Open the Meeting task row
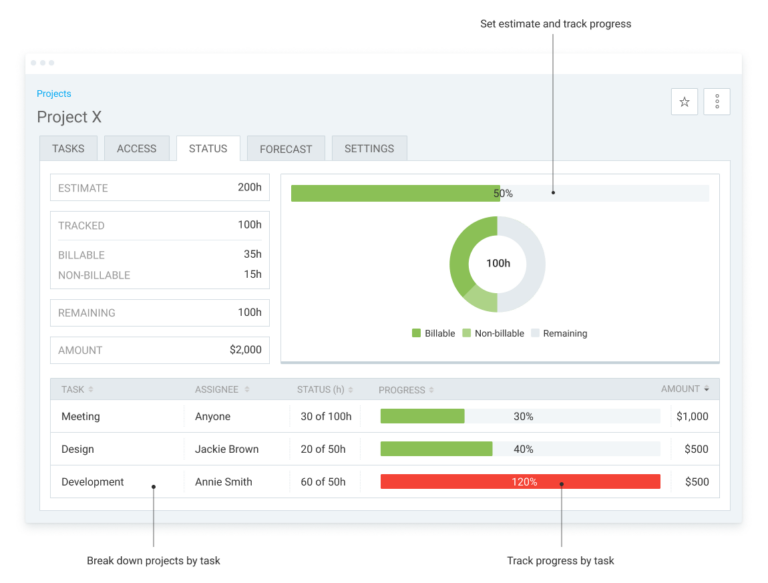This screenshot has height=583, width=768. [385, 416]
